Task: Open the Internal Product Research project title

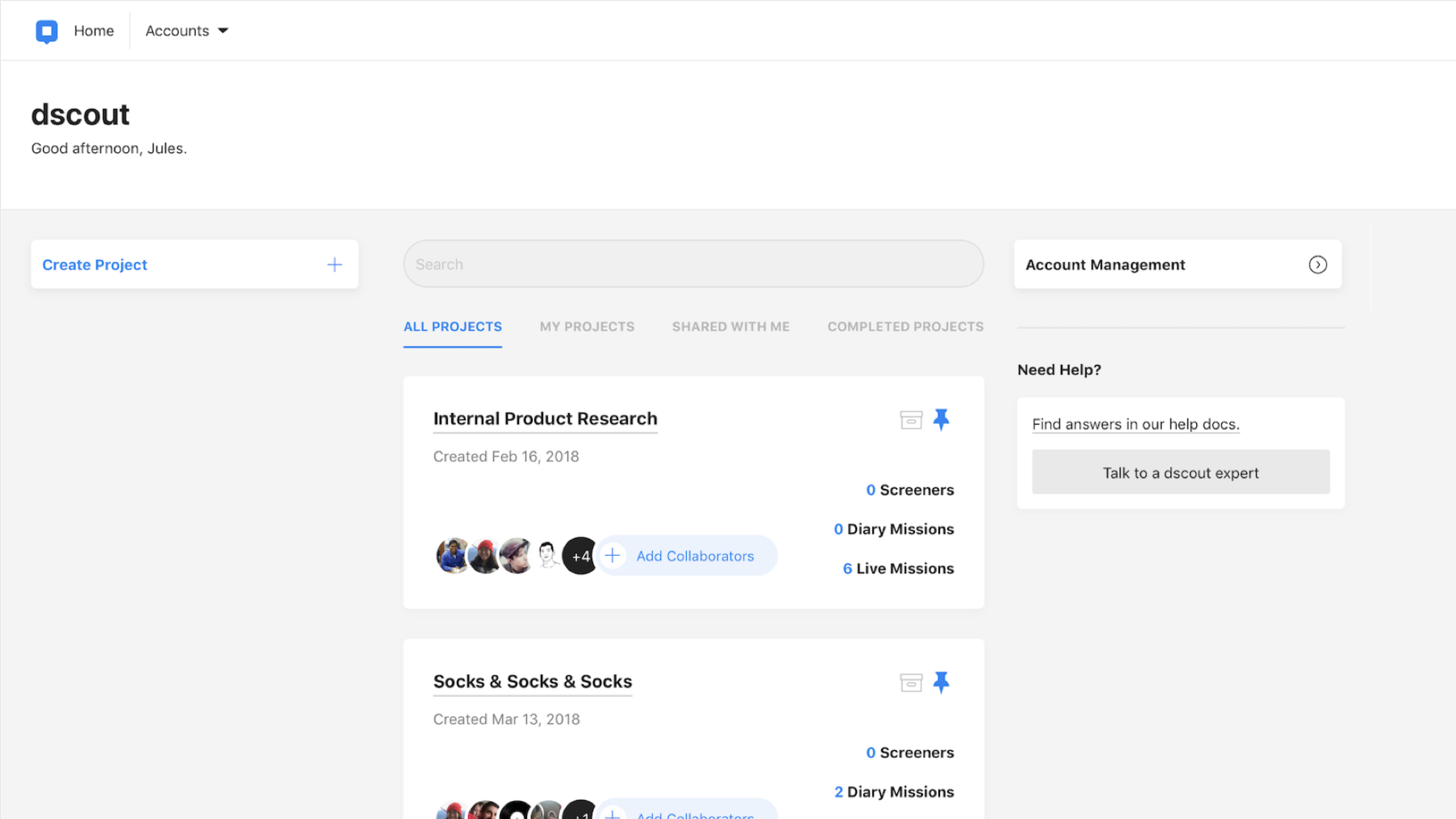Action: [x=545, y=419]
